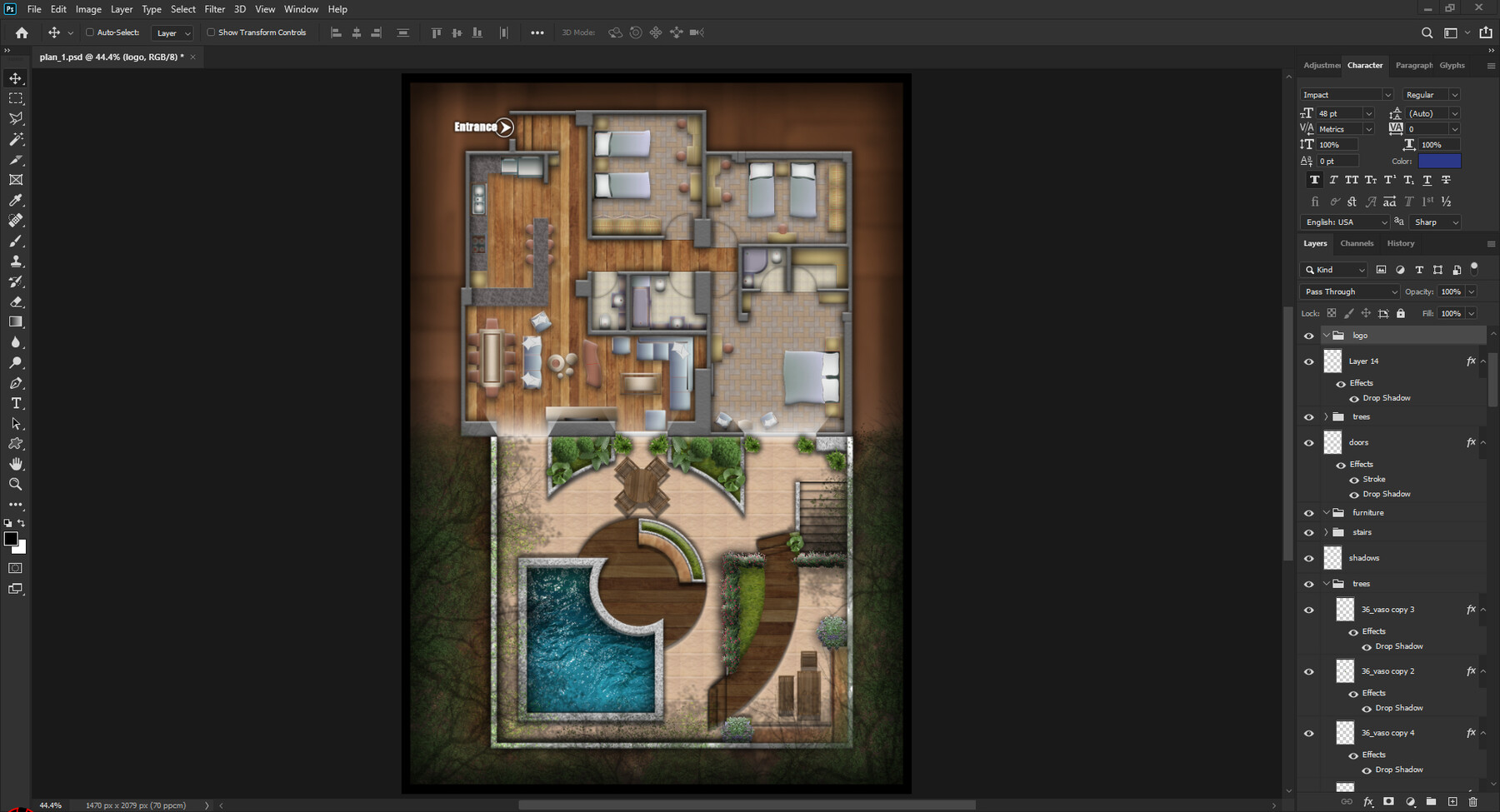1500x812 pixels.
Task: Apply all caps formatting in Character panel
Action: coord(1351,179)
